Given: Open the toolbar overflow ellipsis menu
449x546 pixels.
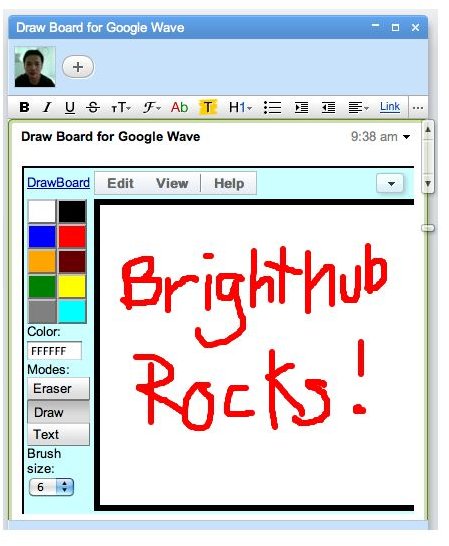Looking at the screenshot, I should click(418, 108).
